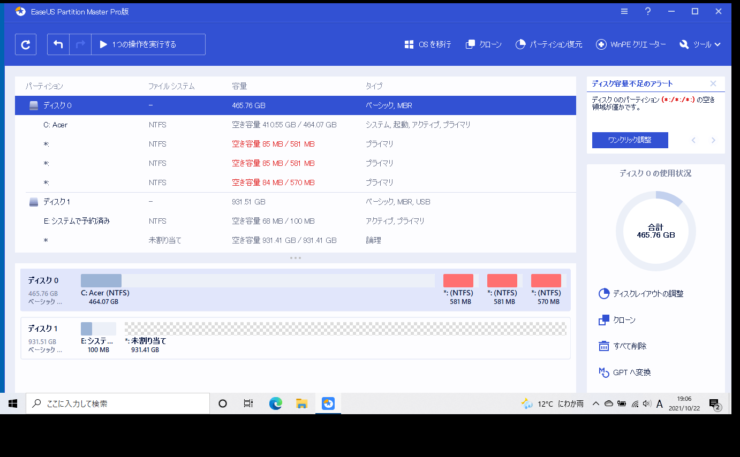
Task: Open the weather widget showing 12°C
Action: (552, 404)
